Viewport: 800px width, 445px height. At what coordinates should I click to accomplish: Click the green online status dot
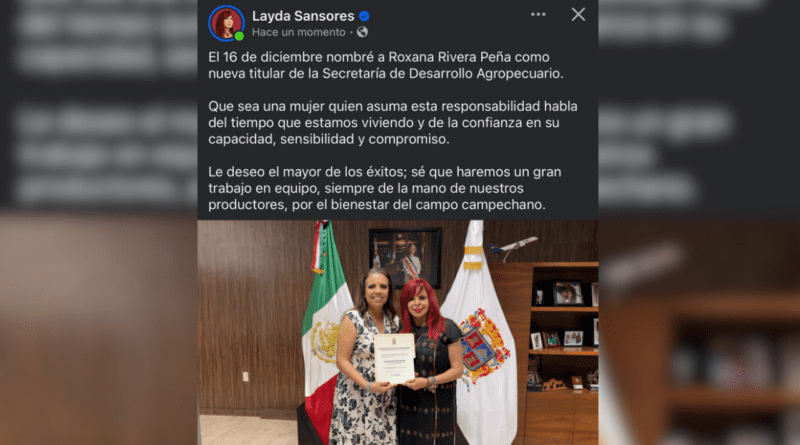click(x=239, y=36)
